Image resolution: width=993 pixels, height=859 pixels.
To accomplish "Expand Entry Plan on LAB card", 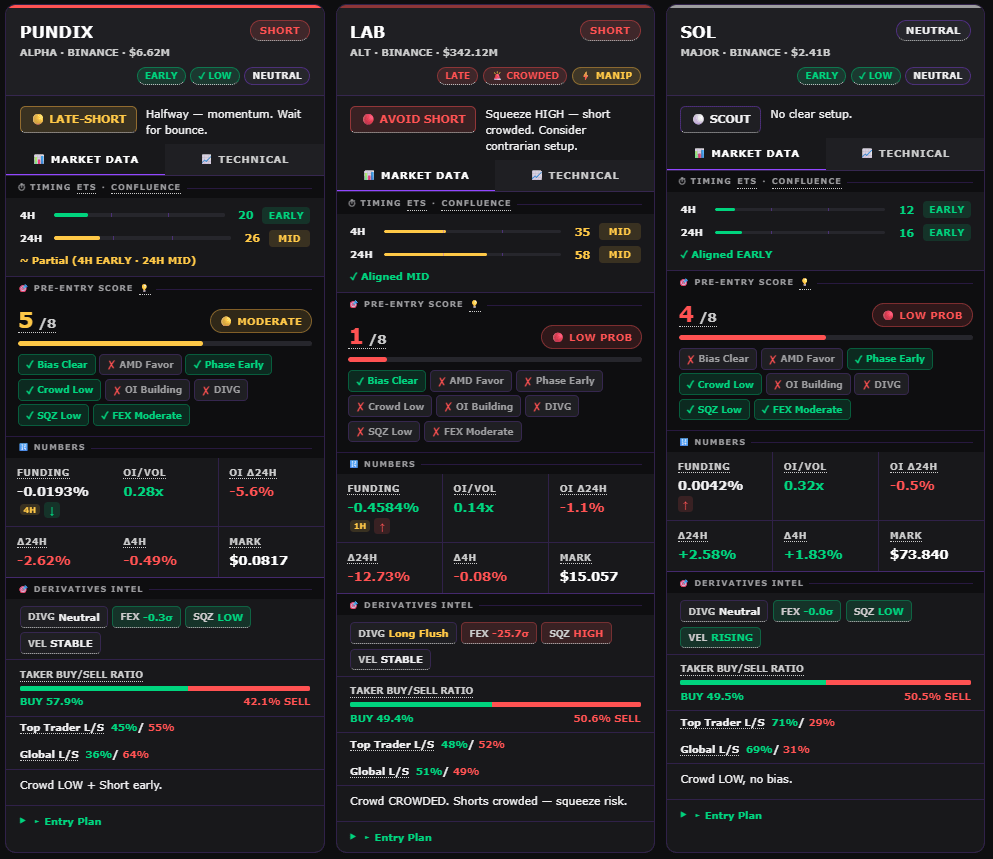I will point(391,837).
